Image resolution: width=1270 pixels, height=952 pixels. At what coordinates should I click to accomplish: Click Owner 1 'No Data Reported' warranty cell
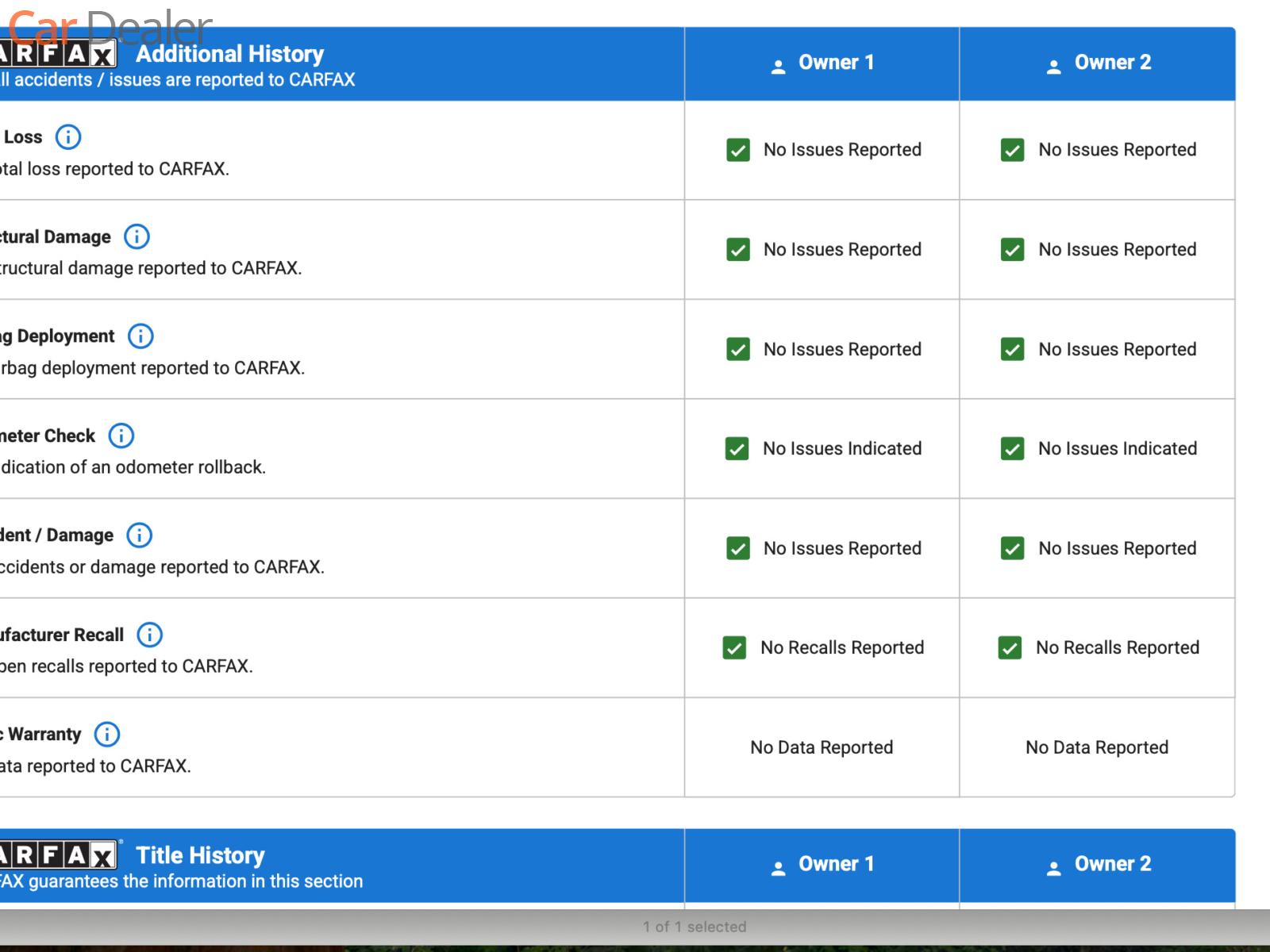pos(822,747)
